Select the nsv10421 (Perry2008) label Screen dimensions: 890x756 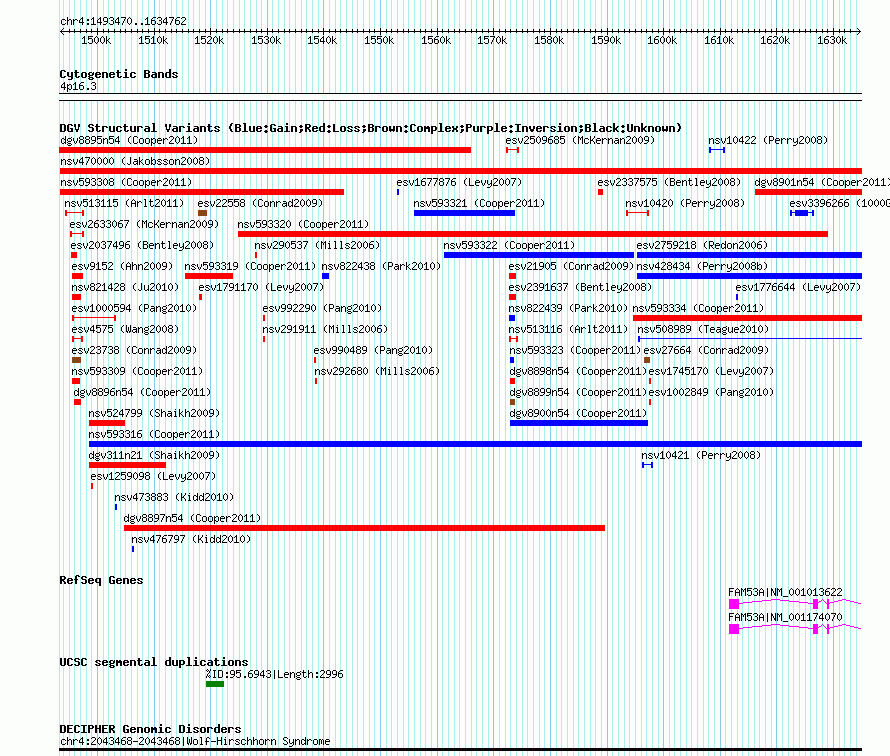(x=701, y=455)
